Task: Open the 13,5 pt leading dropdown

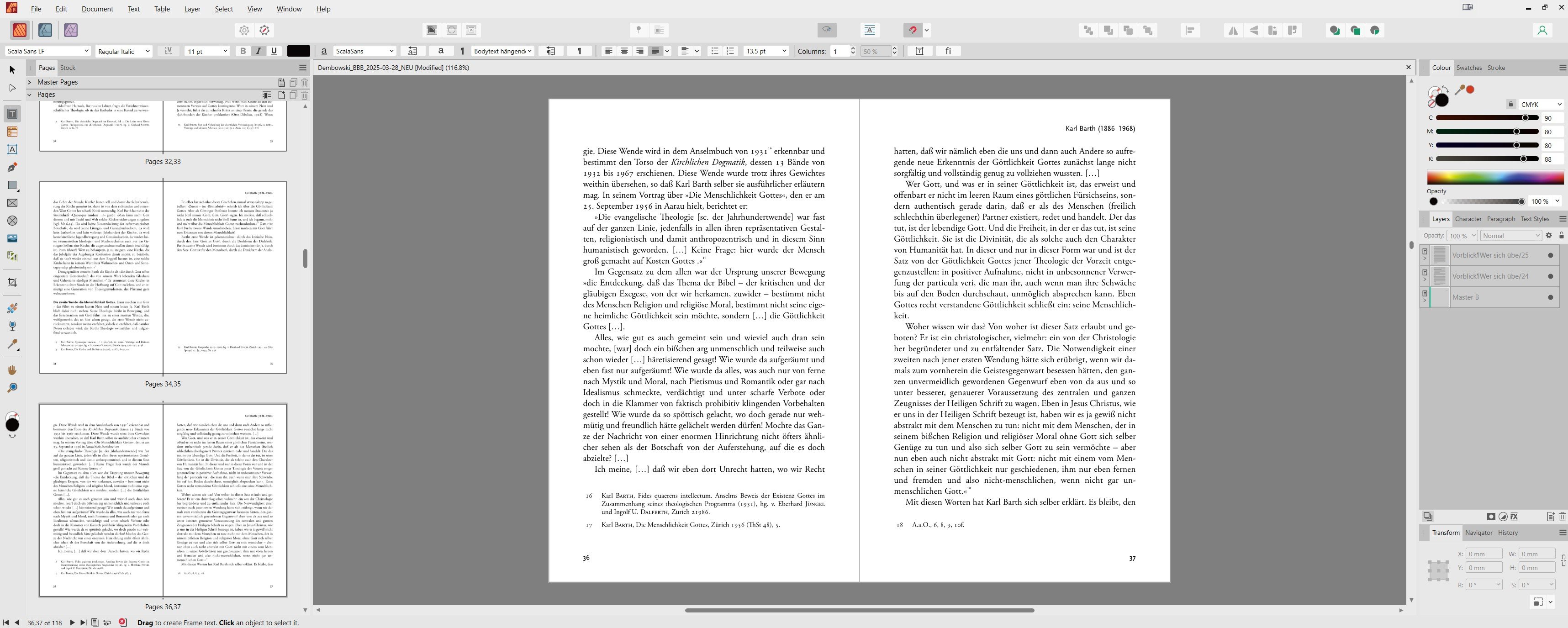Action: click(x=766, y=51)
